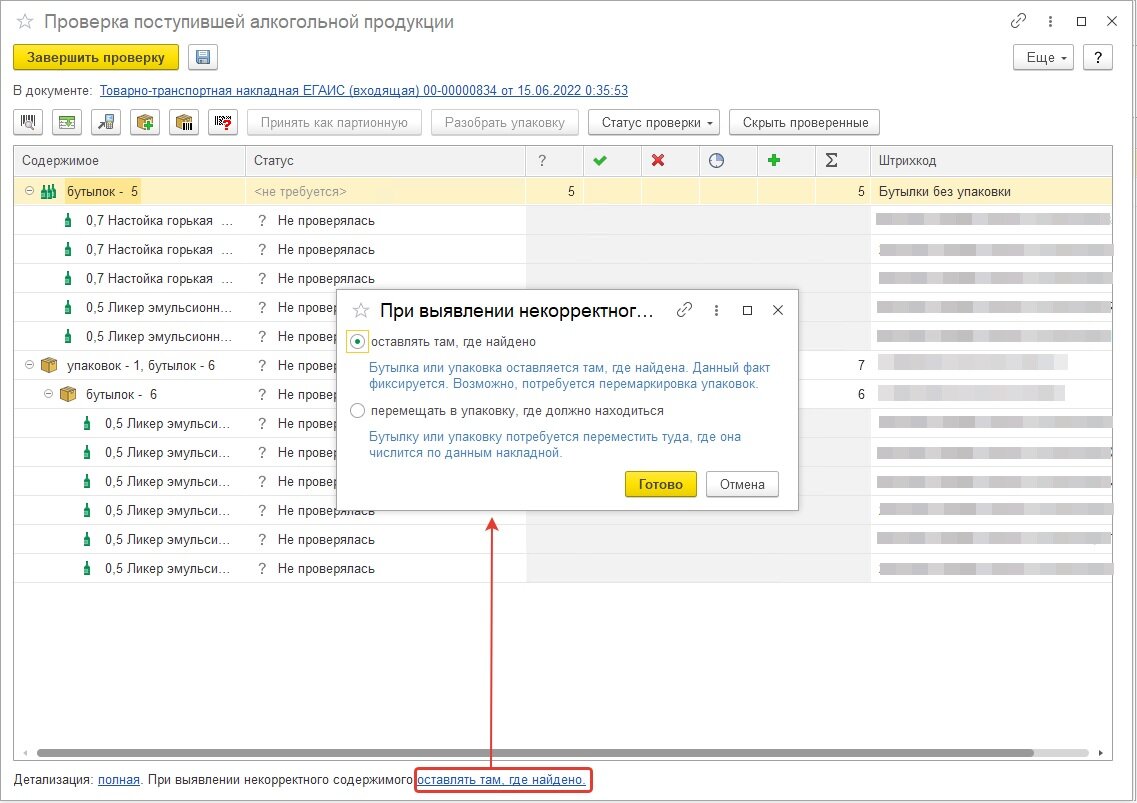Click the green plus column header

click(x=774, y=160)
